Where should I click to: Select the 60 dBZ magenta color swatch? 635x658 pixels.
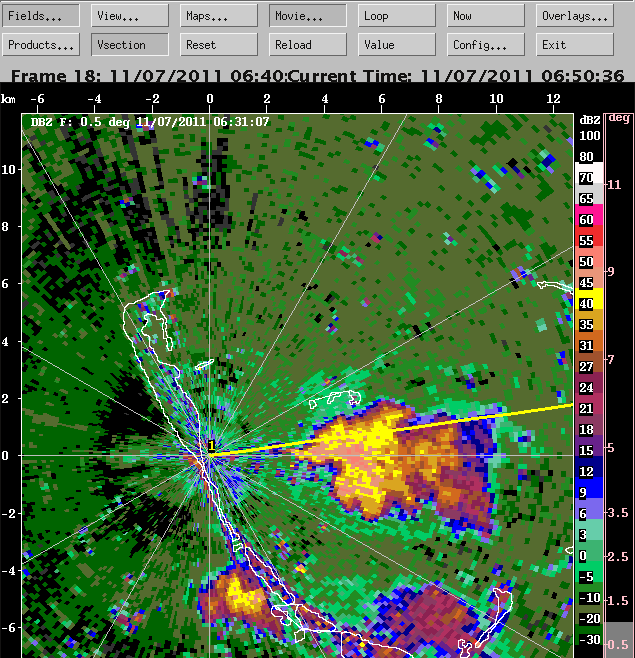589,215
